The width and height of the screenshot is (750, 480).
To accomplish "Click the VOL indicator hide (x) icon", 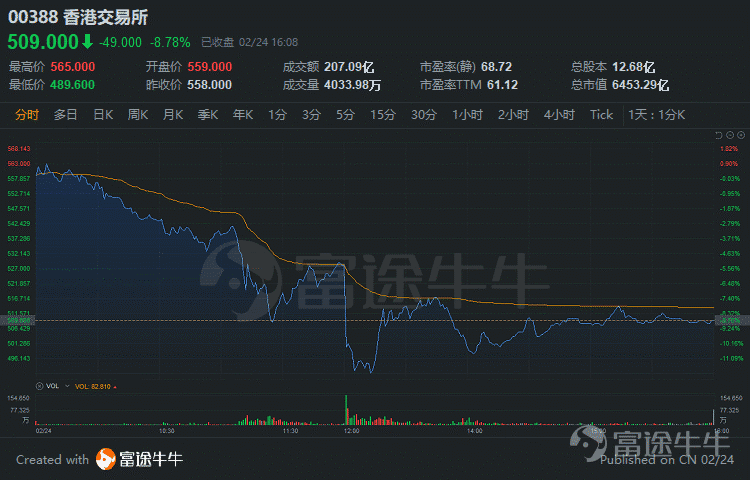I will [40, 385].
